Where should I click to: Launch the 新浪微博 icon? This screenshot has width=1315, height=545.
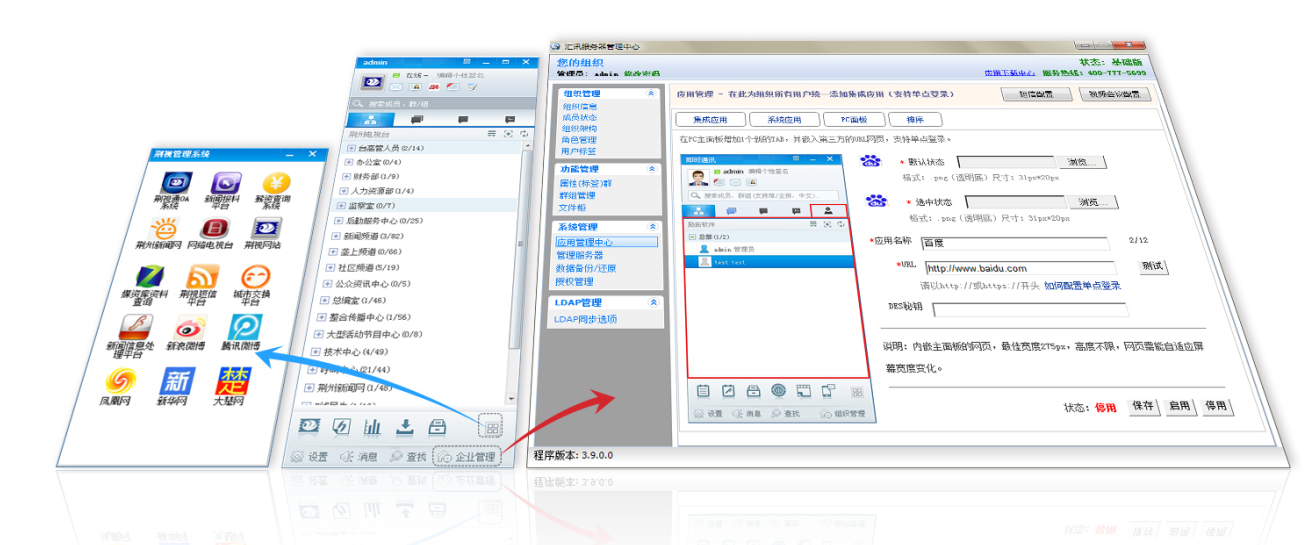pyautogui.click(x=189, y=327)
